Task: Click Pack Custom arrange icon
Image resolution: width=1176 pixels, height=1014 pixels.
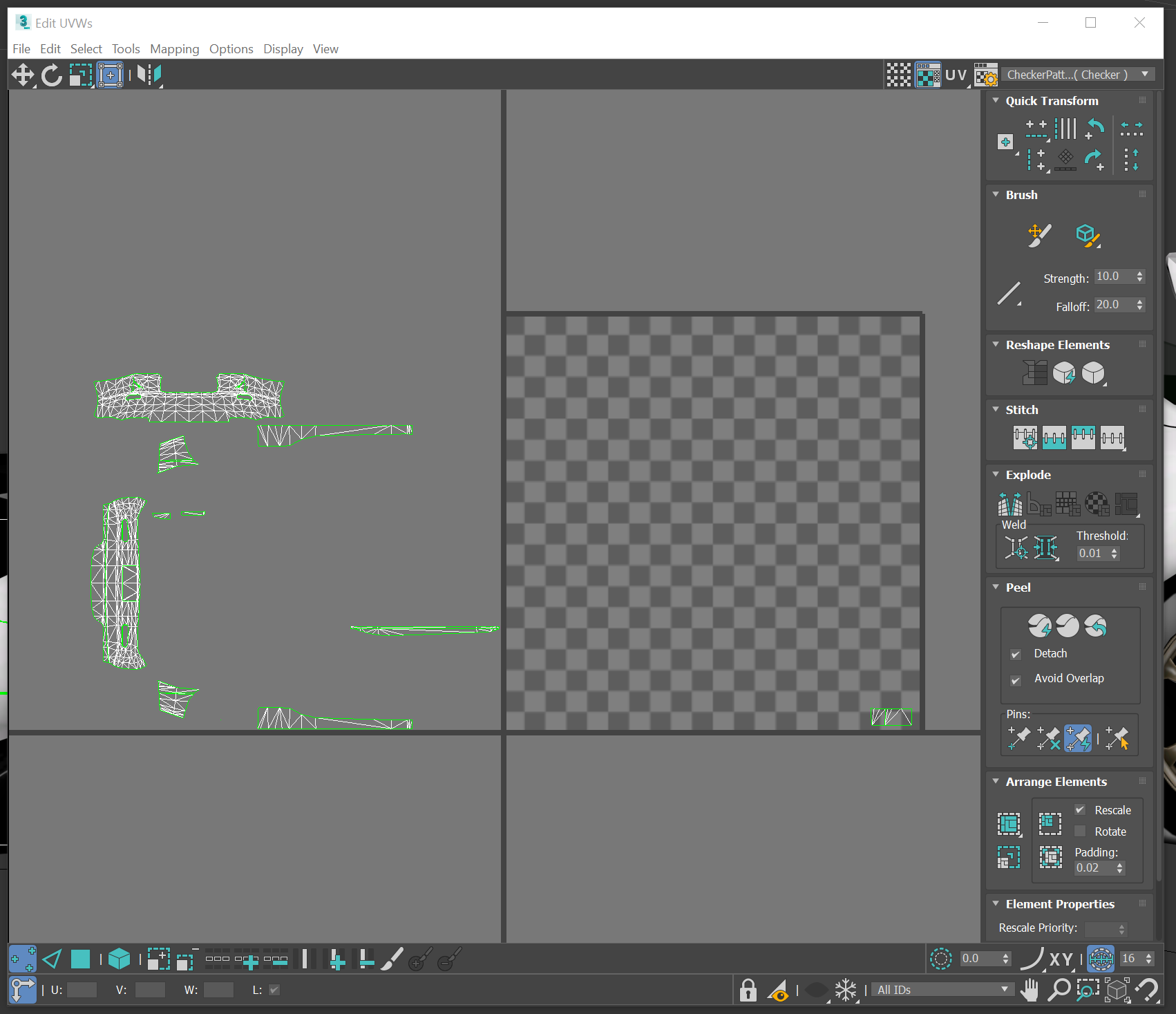Action: point(1009,824)
